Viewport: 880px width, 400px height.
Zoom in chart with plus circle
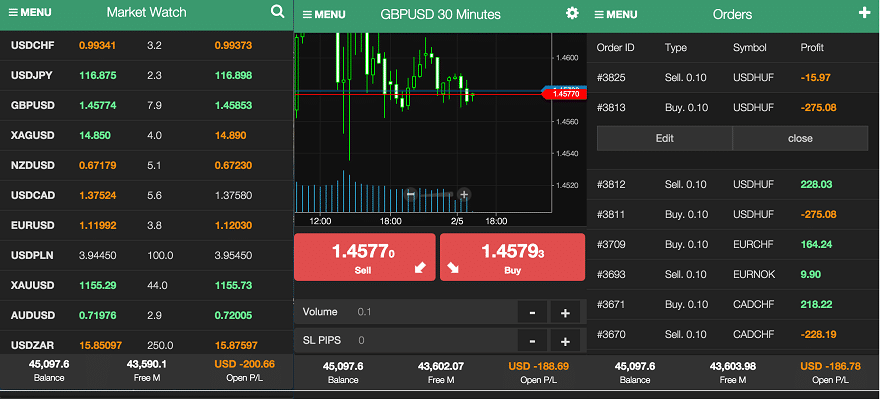[x=464, y=195]
